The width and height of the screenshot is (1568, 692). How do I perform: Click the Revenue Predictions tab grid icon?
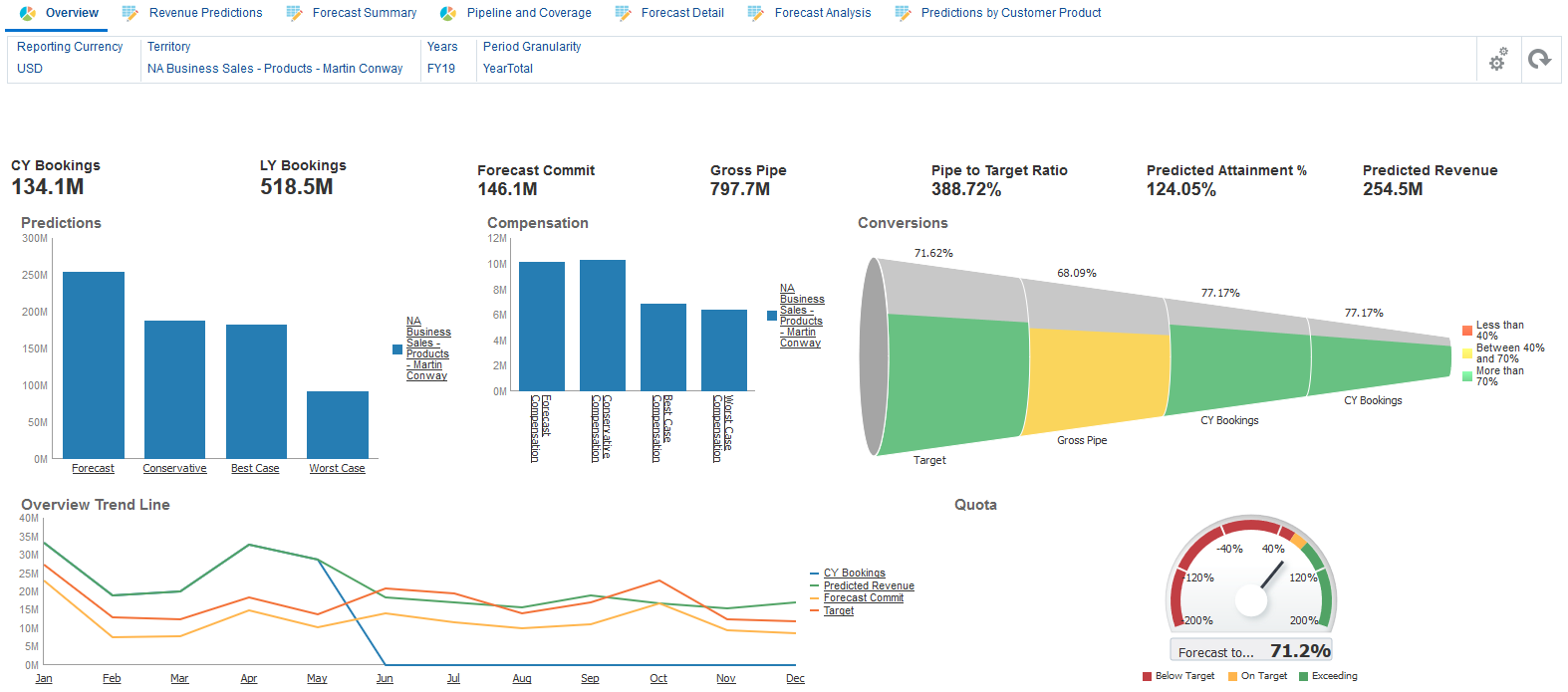click(x=131, y=13)
